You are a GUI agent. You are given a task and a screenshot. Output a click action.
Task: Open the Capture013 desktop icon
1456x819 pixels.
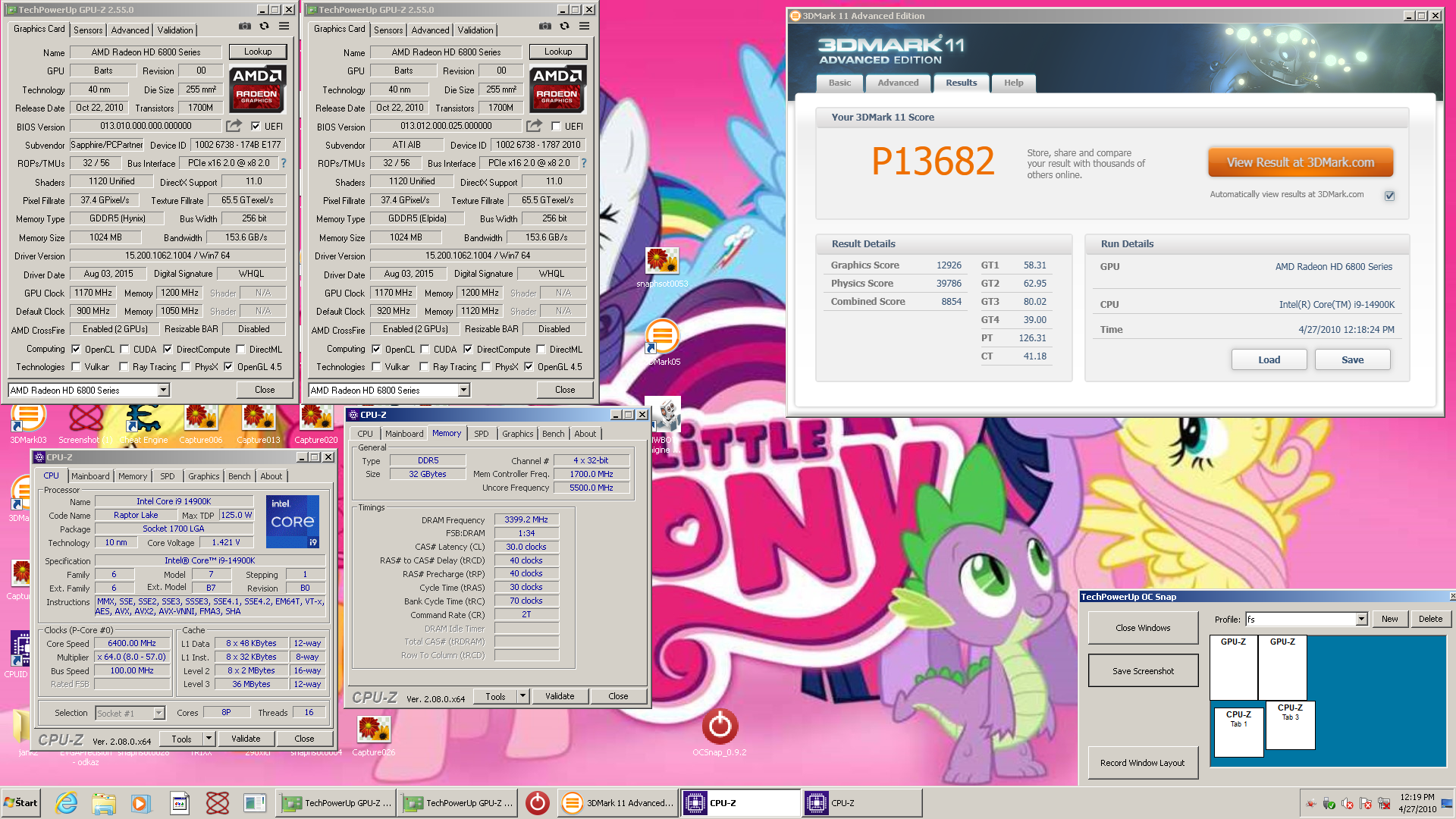(259, 423)
